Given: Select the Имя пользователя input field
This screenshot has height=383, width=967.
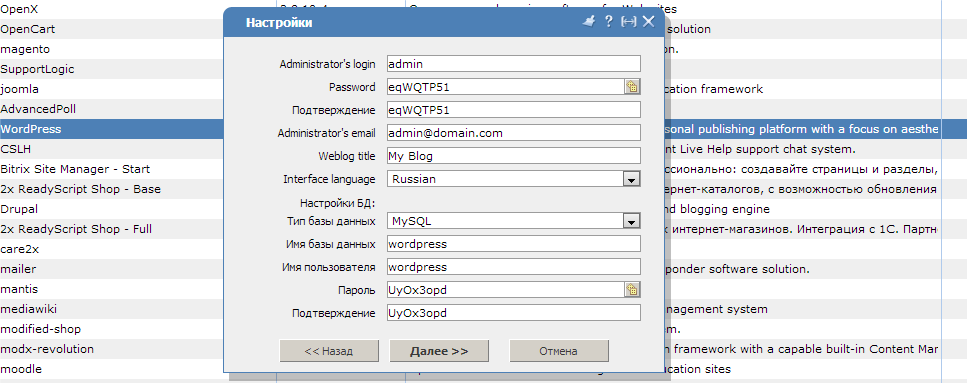Looking at the screenshot, I should point(514,267).
